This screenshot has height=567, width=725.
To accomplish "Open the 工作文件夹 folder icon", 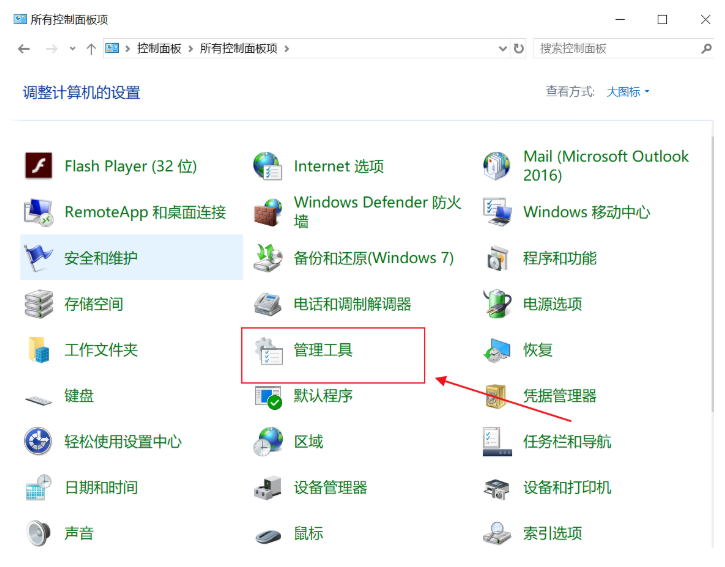I will point(38,350).
